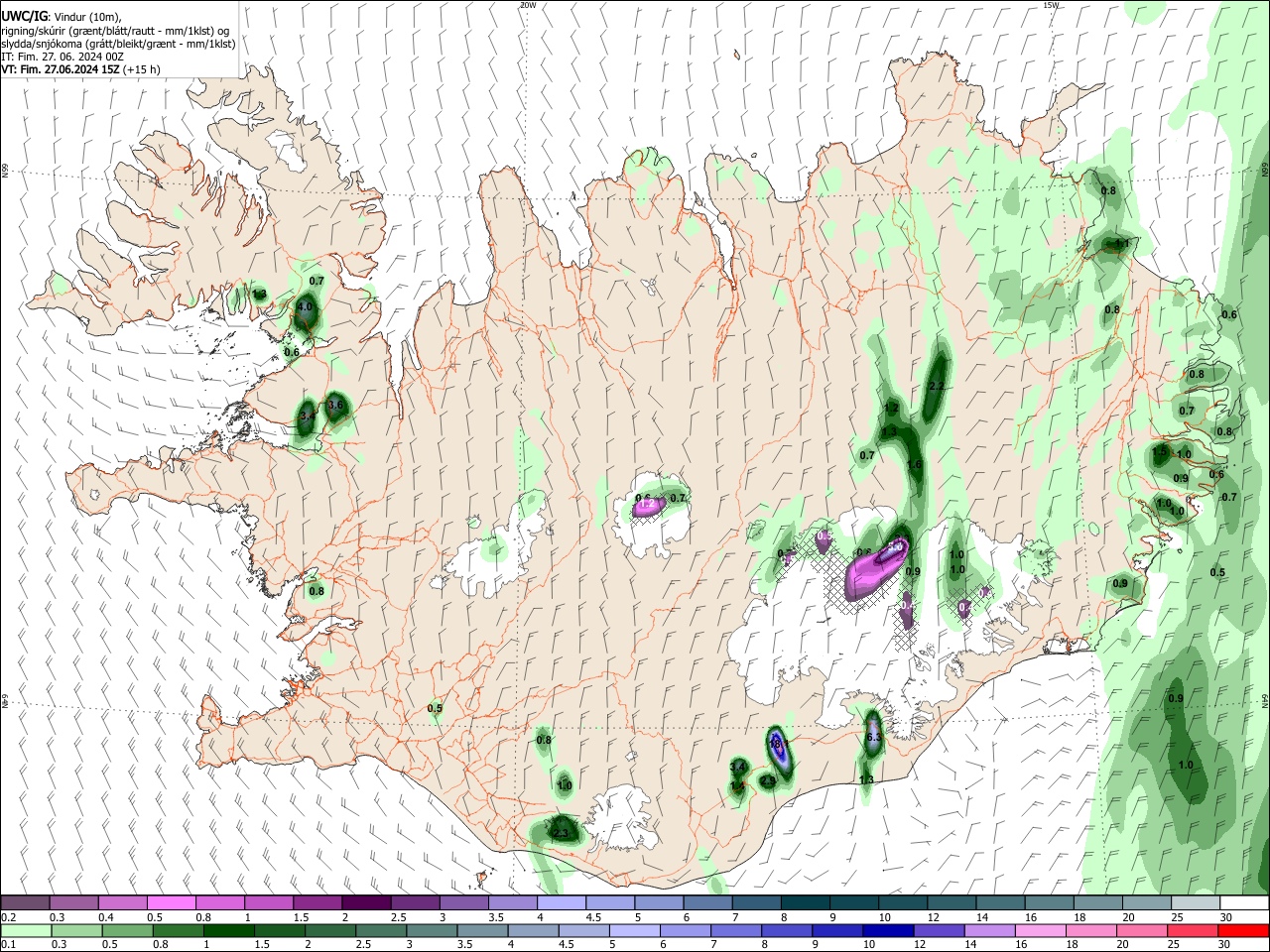
Task: Click the 15W longitude label at the top edge
Action: pyautogui.click(x=1051, y=5)
